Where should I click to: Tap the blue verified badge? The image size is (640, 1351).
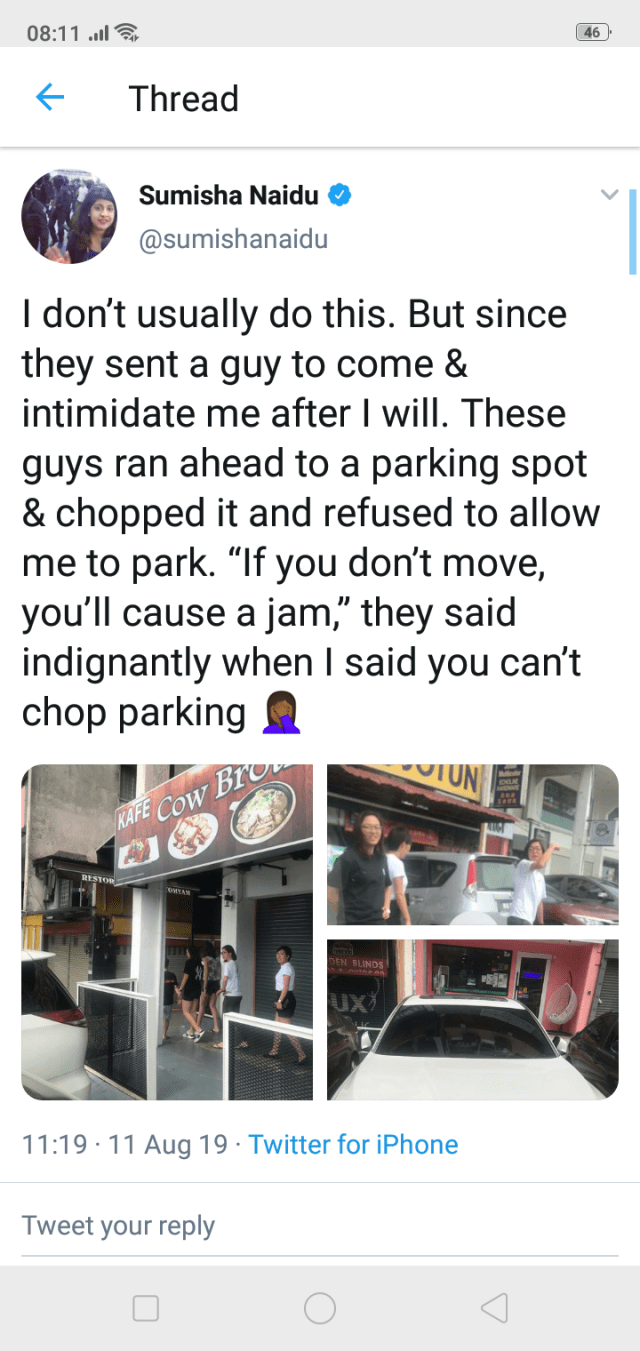(341, 195)
